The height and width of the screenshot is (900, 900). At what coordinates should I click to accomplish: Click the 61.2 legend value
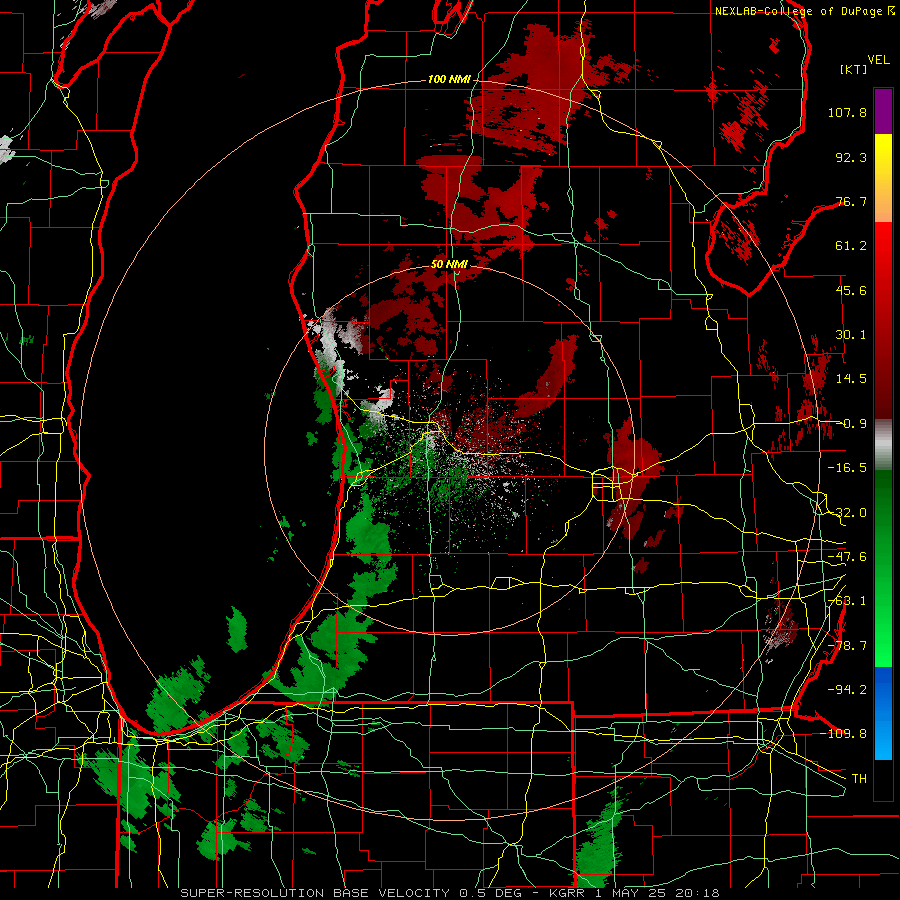pos(851,246)
